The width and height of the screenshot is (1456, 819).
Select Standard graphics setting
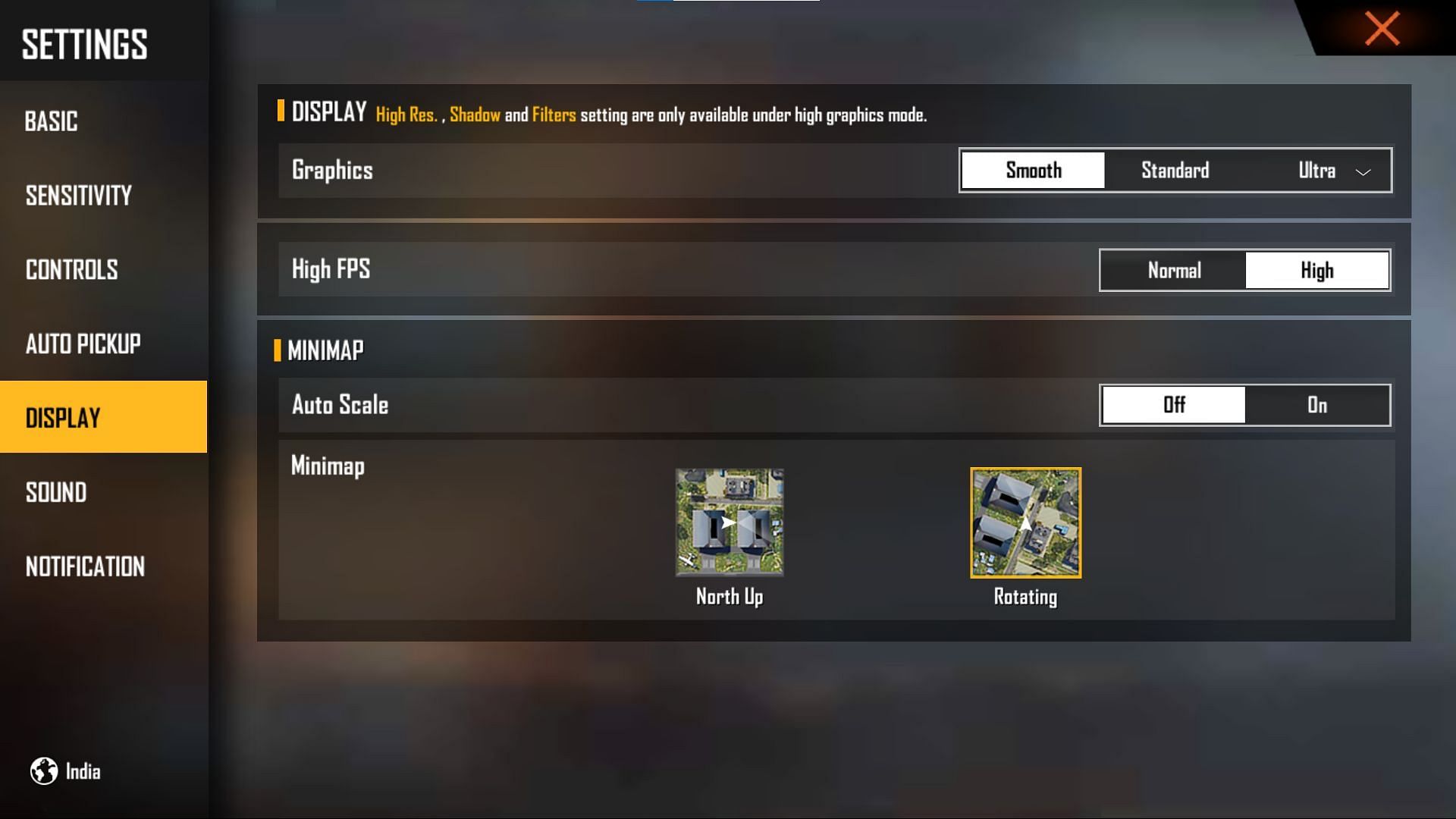click(1176, 169)
